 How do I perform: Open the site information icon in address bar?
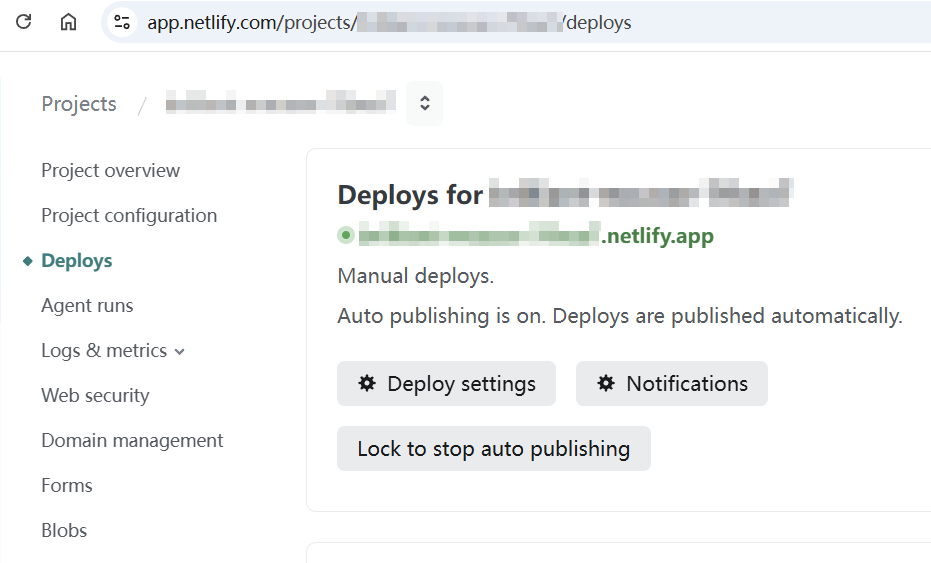click(x=122, y=21)
